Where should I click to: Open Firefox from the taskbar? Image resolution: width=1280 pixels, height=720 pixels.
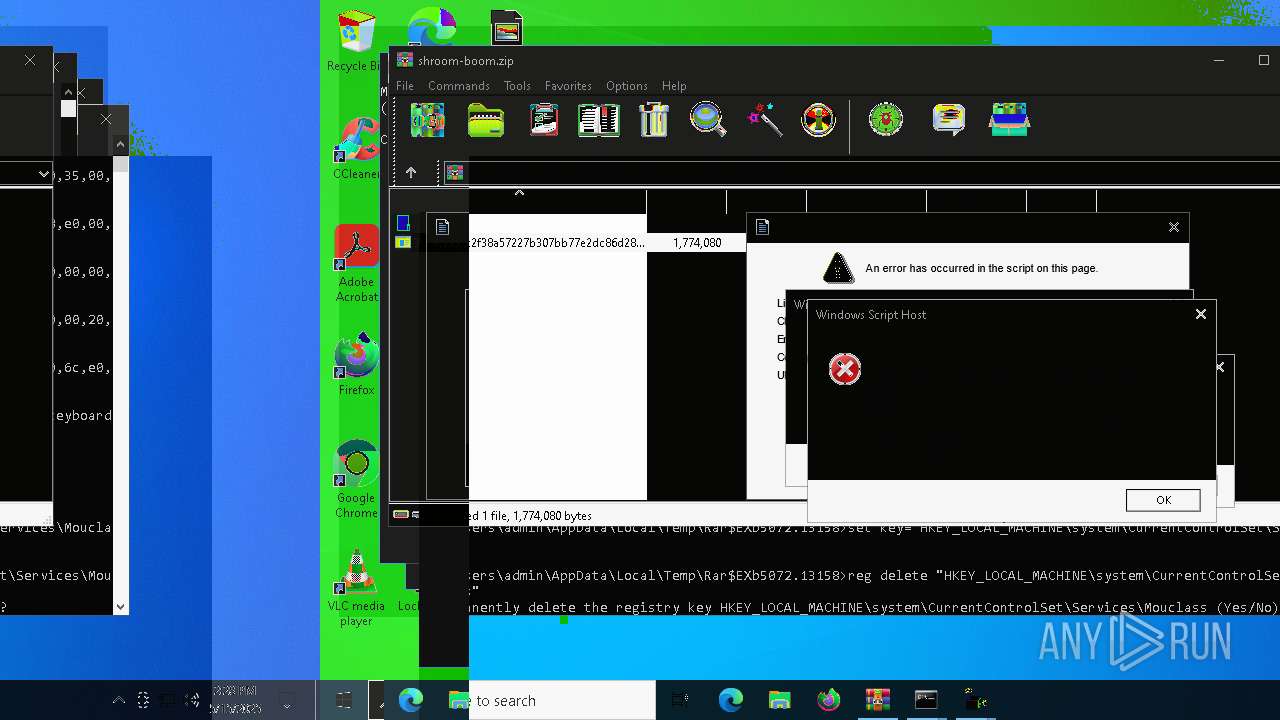pyautogui.click(x=828, y=701)
